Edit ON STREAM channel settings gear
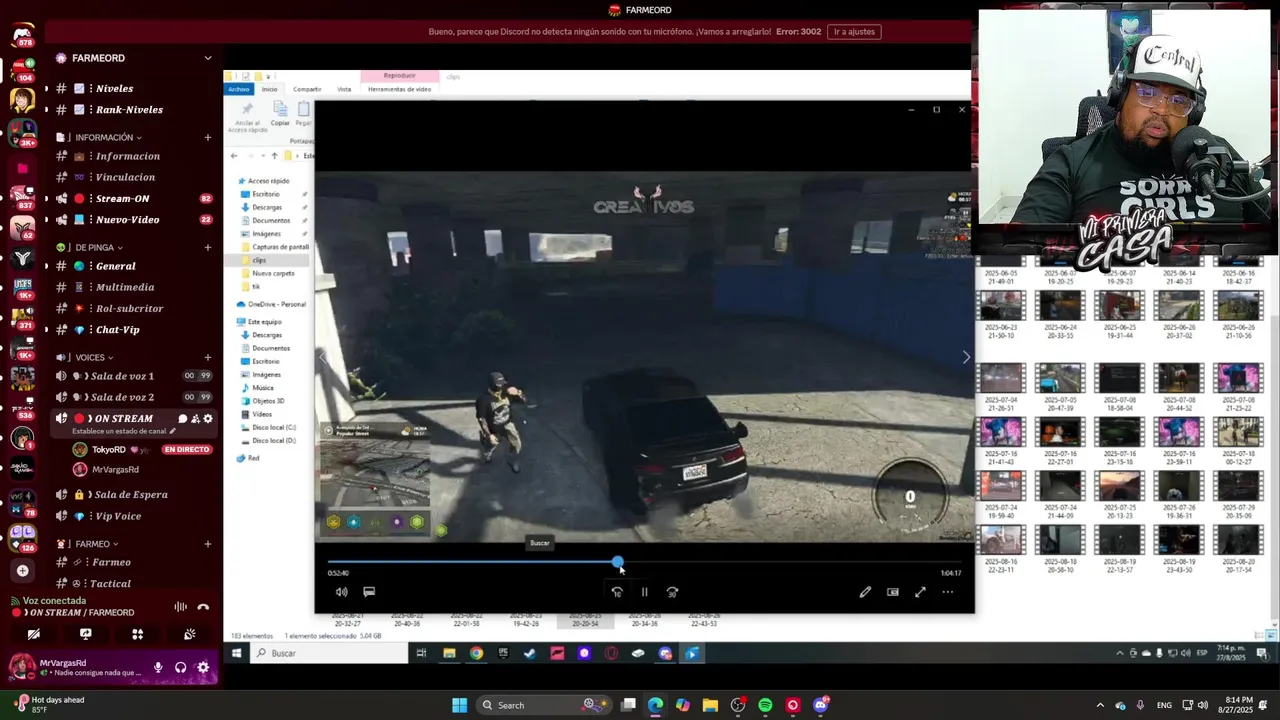1280x720 pixels. click(x=208, y=419)
